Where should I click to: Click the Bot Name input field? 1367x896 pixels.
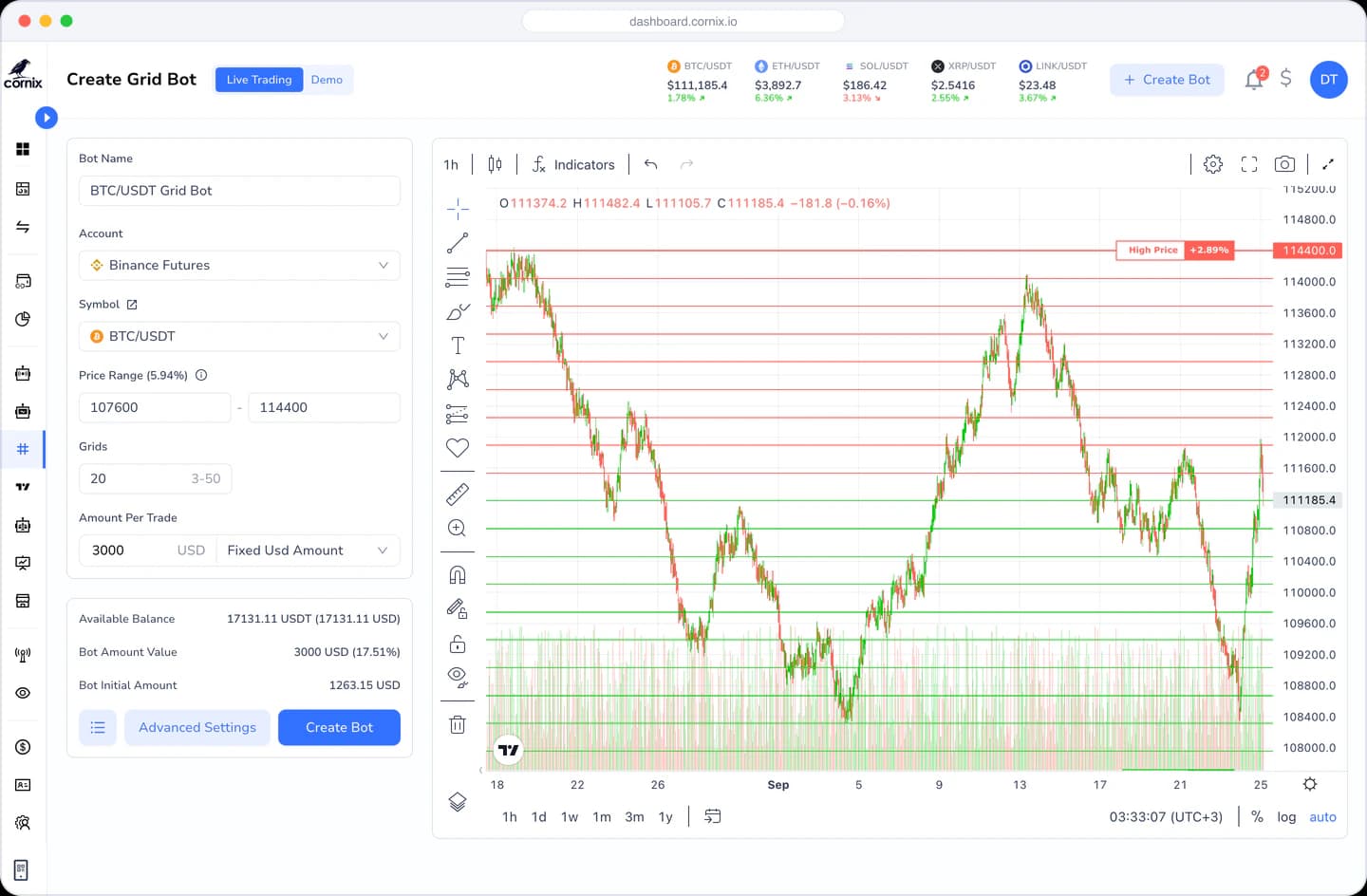tap(239, 191)
